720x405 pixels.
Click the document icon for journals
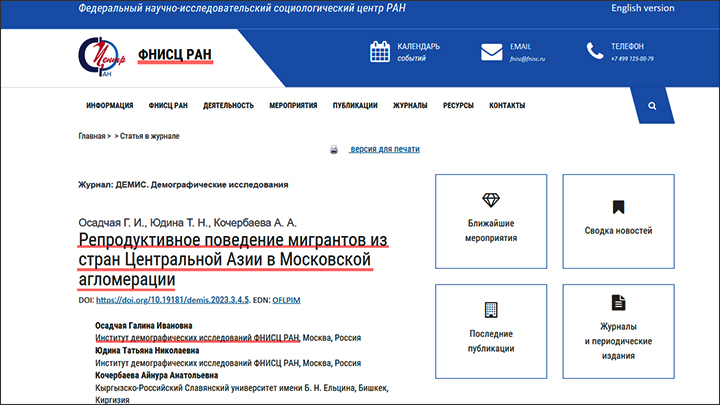[619, 303]
